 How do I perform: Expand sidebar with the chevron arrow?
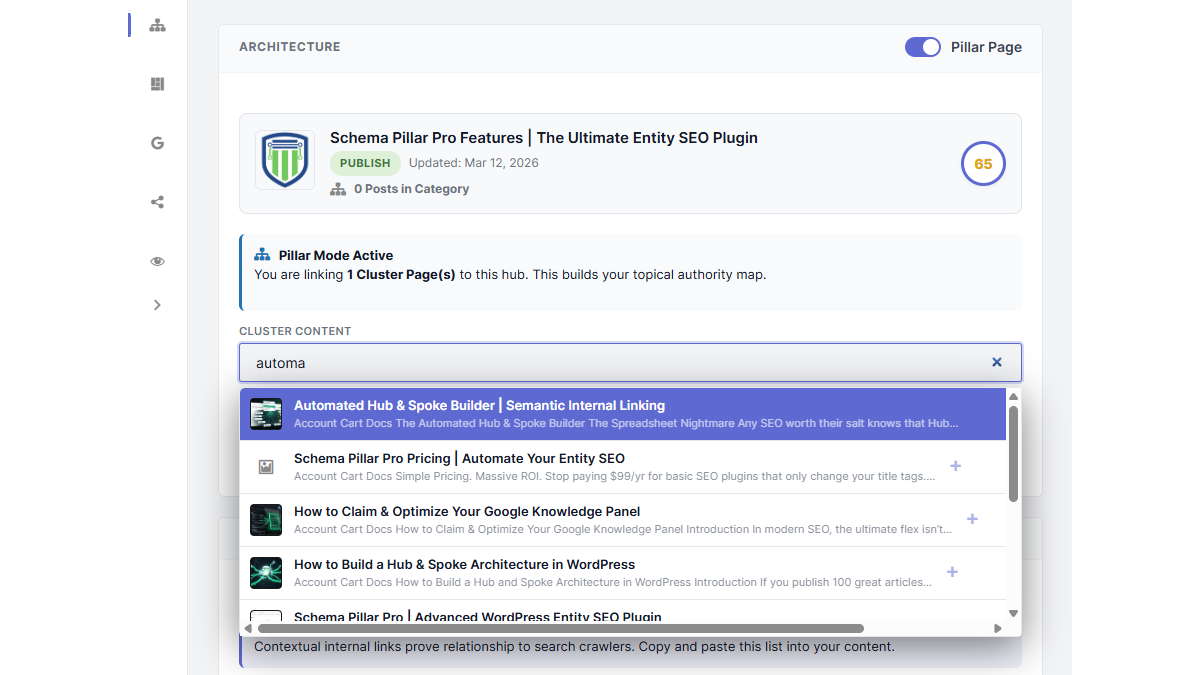pyautogui.click(x=157, y=305)
